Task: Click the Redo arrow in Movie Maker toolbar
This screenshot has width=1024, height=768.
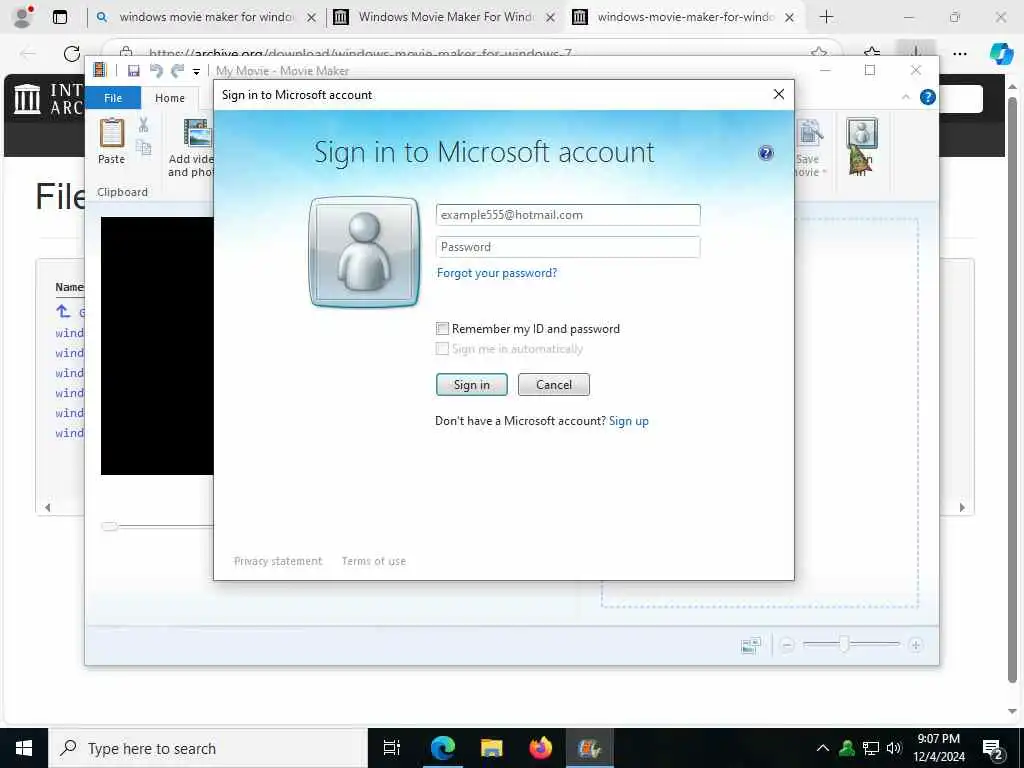Action: [x=177, y=71]
